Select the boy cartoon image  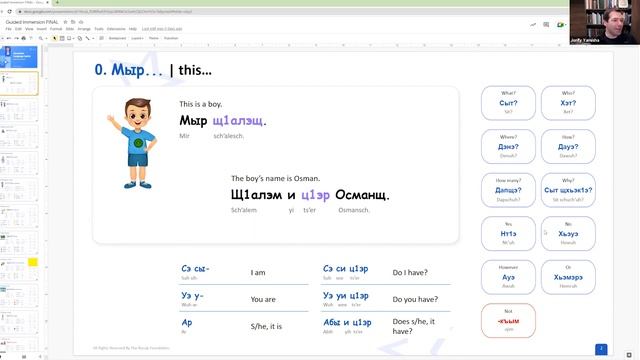[x=133, y=144]
